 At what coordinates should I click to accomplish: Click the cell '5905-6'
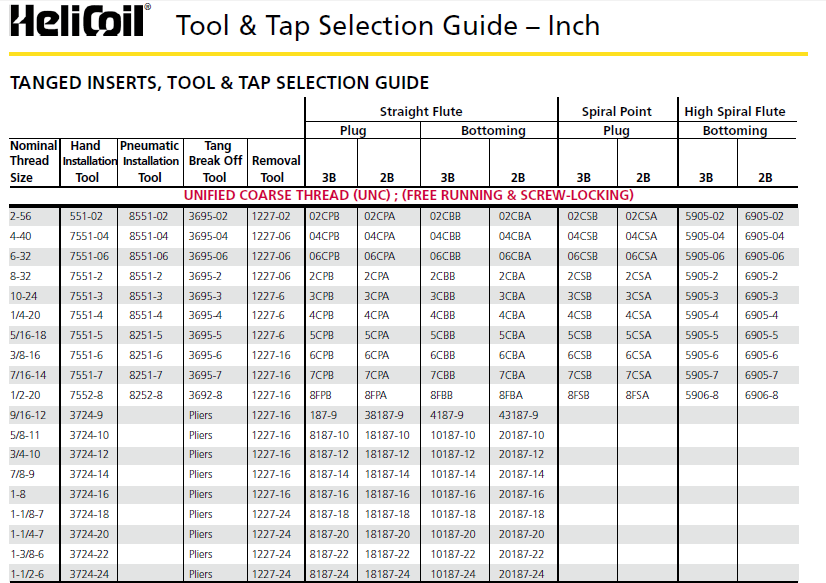[x=702, y=355]
